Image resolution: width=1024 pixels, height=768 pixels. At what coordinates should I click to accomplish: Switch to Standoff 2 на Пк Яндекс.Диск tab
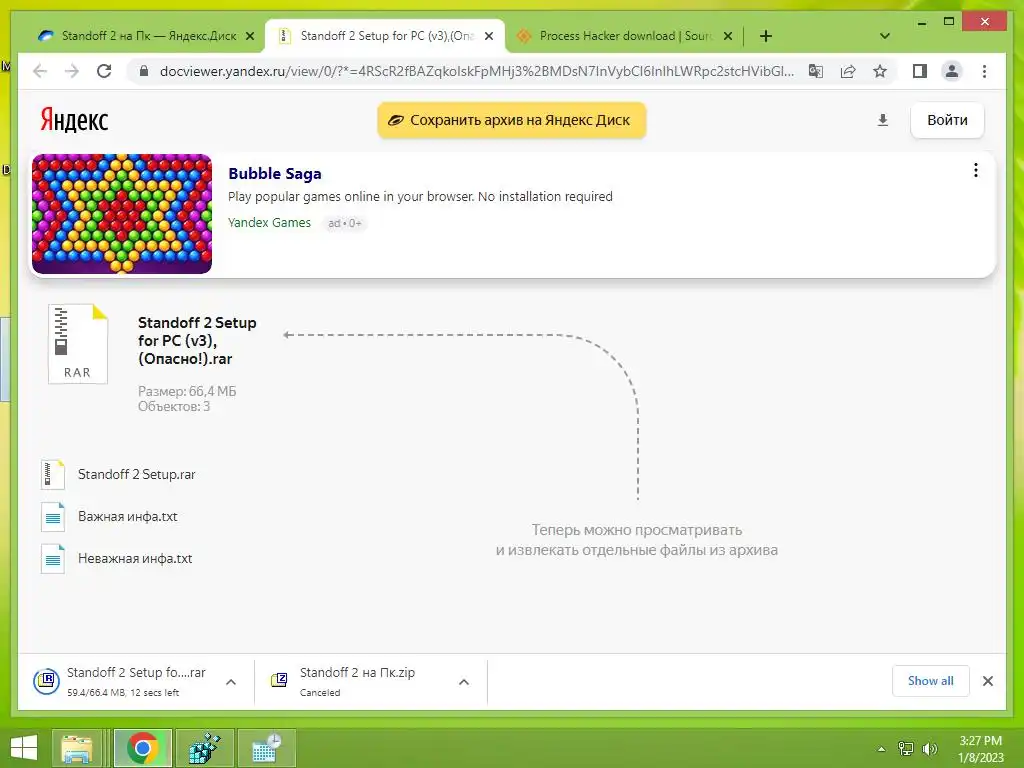(148, 36)
